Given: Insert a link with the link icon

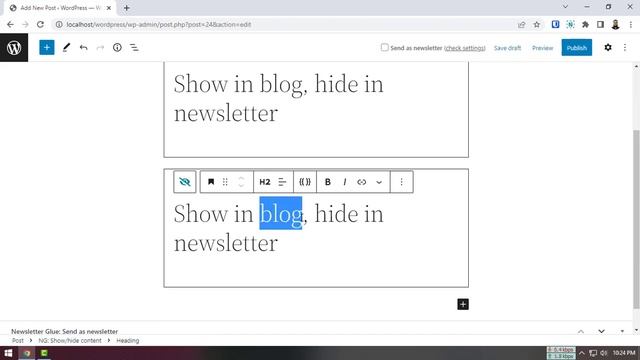Looking at the screenshot, I should point(362,182).
